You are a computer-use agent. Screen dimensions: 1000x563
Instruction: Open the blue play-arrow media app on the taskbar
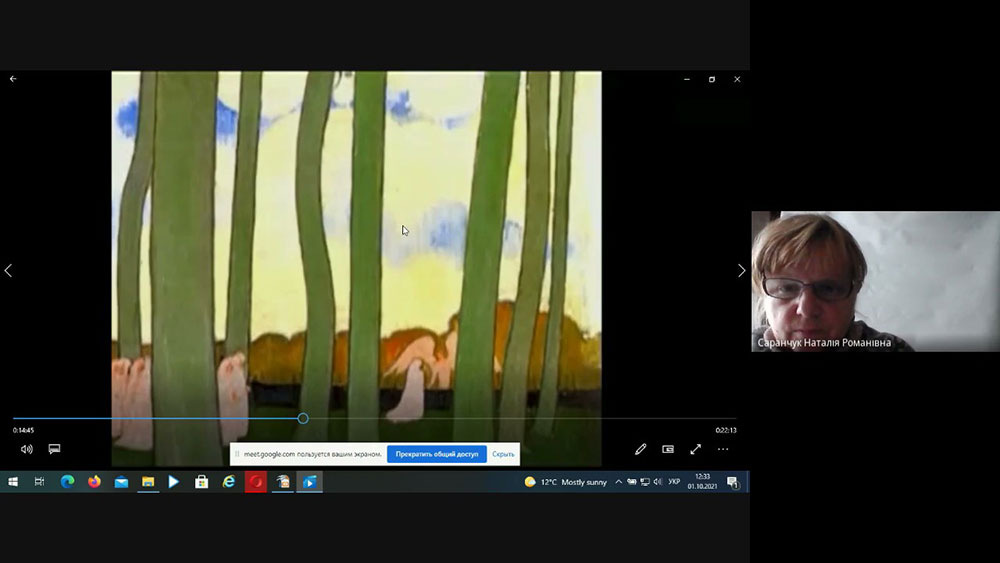pyautogui.click(x=174, y=482)
